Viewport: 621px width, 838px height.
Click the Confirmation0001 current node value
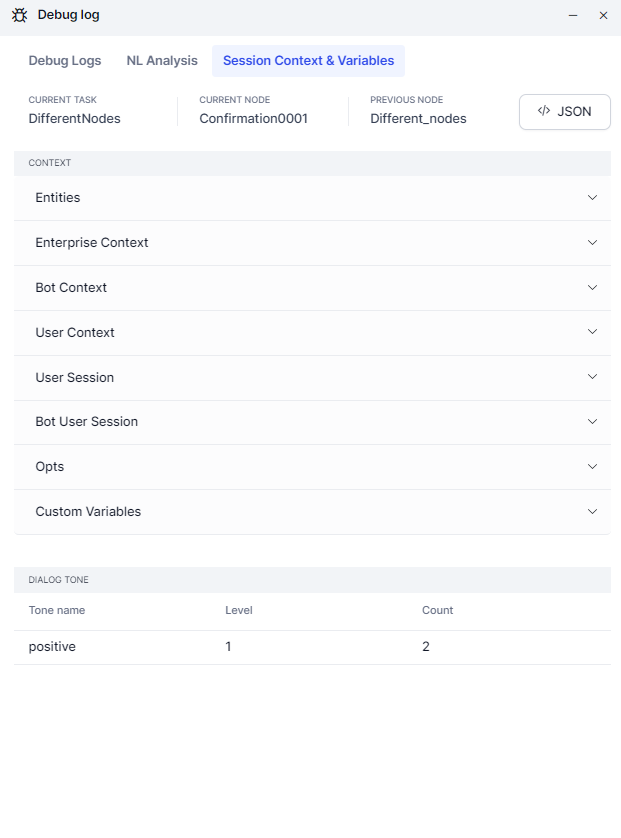click(x=253, y=118)
